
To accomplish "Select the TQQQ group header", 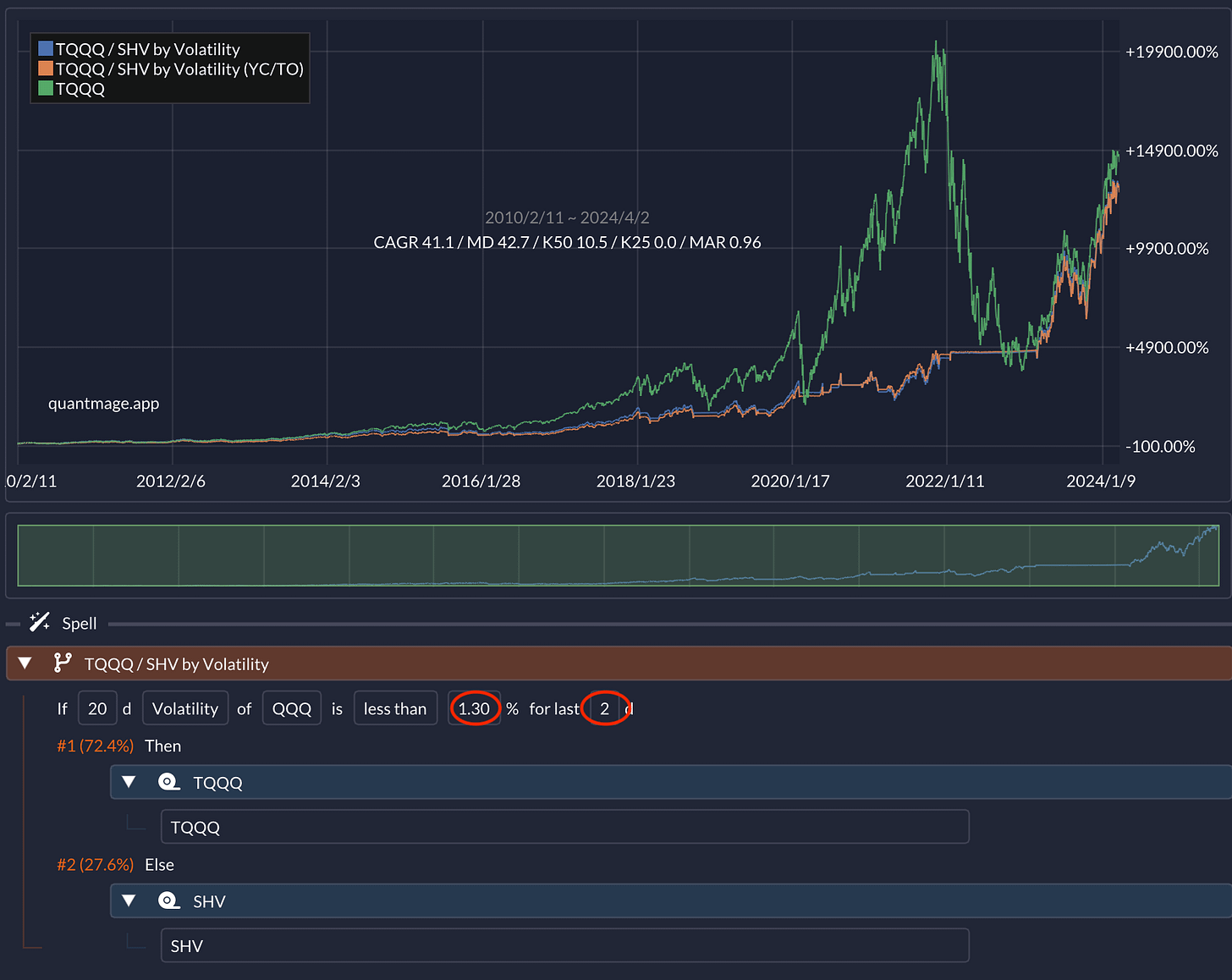I will 671,782.
